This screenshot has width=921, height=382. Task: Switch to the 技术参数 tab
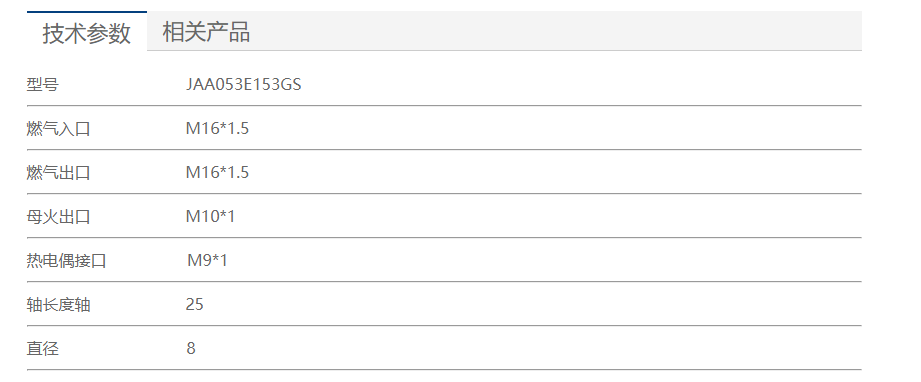click(86, 32)
